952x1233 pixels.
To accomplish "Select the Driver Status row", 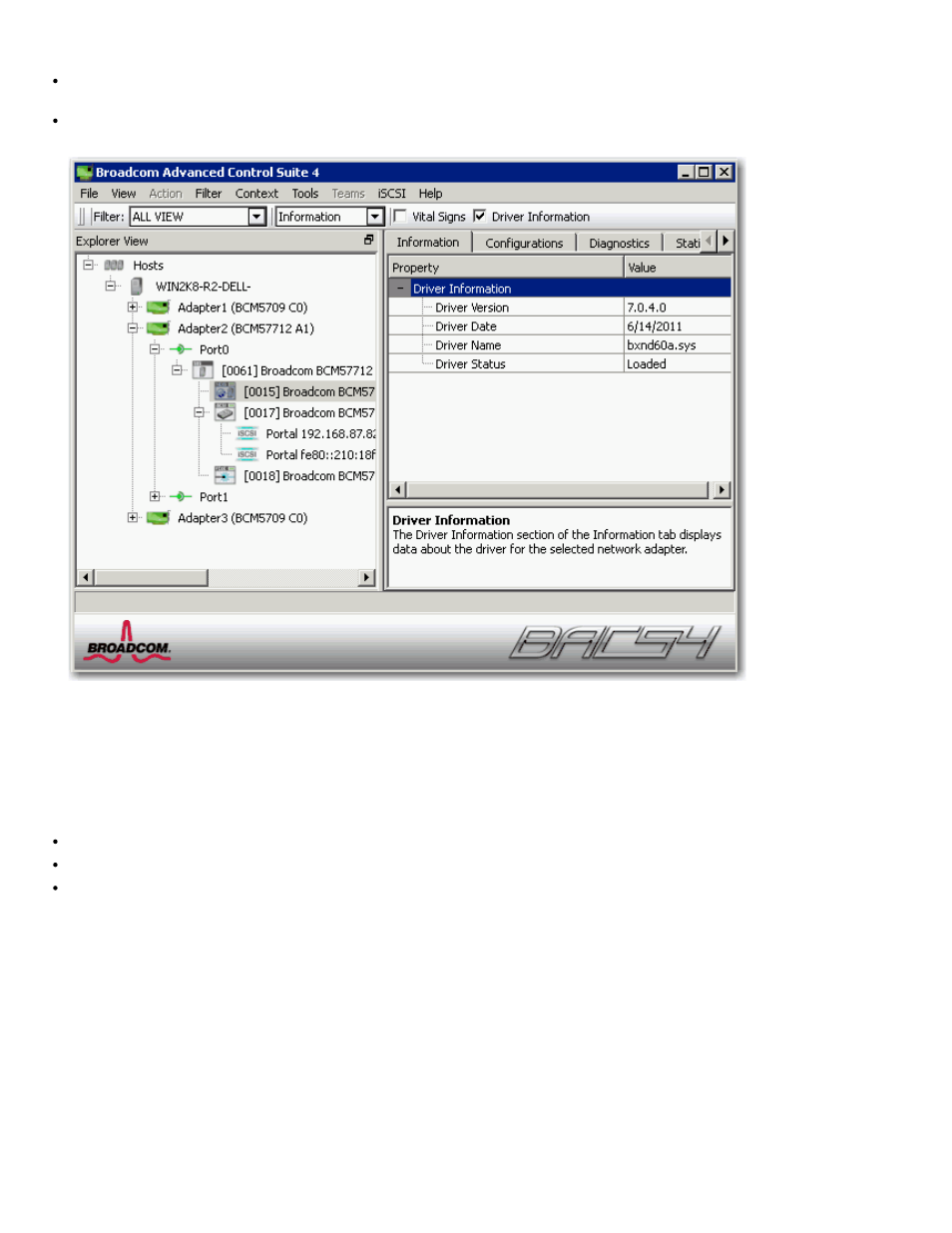I will pyautogui.click(x=560, y=364).
